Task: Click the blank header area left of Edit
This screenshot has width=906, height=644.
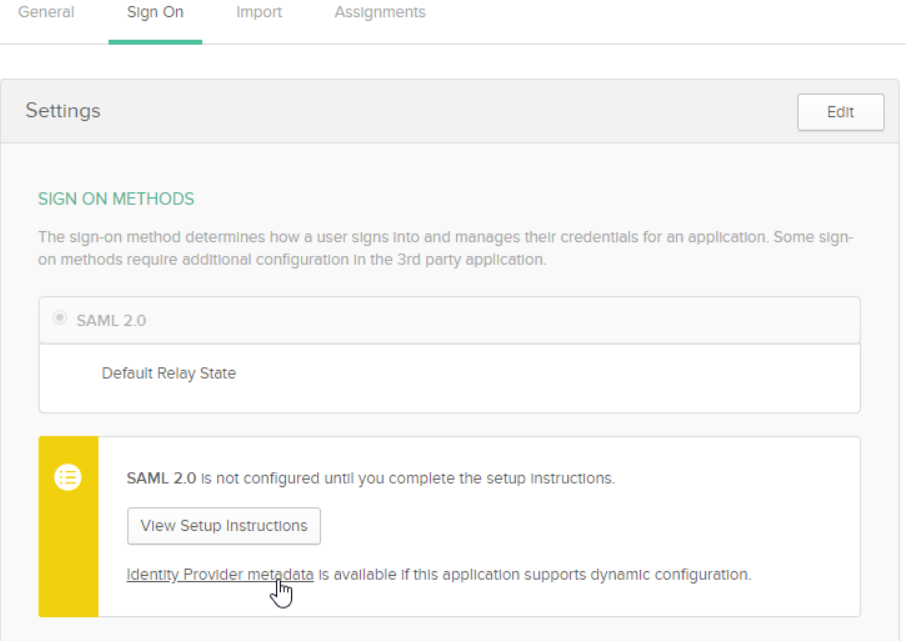Action: pyautogui.click(x=450, y=112)
